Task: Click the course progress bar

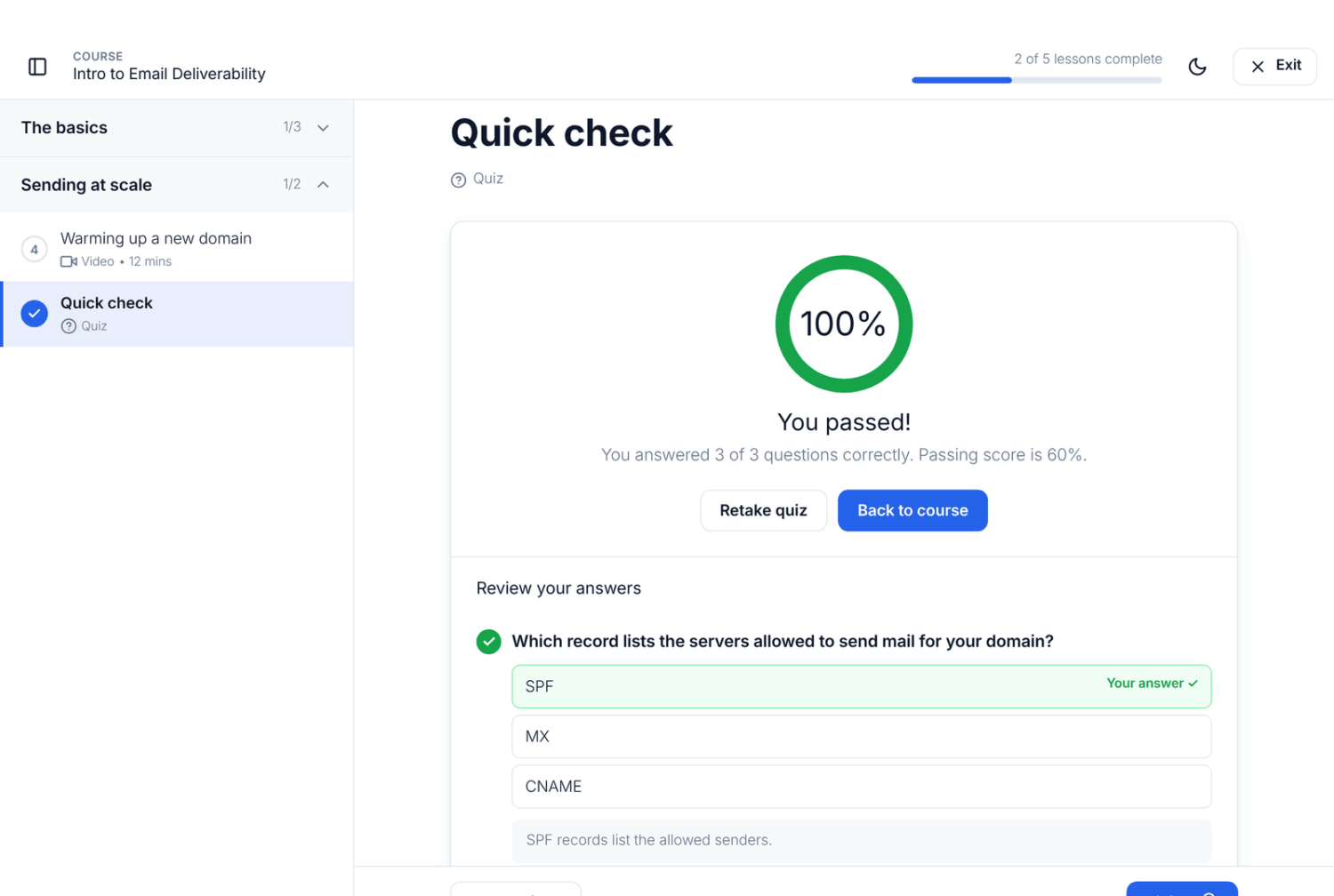Action: coord(1036,80)
